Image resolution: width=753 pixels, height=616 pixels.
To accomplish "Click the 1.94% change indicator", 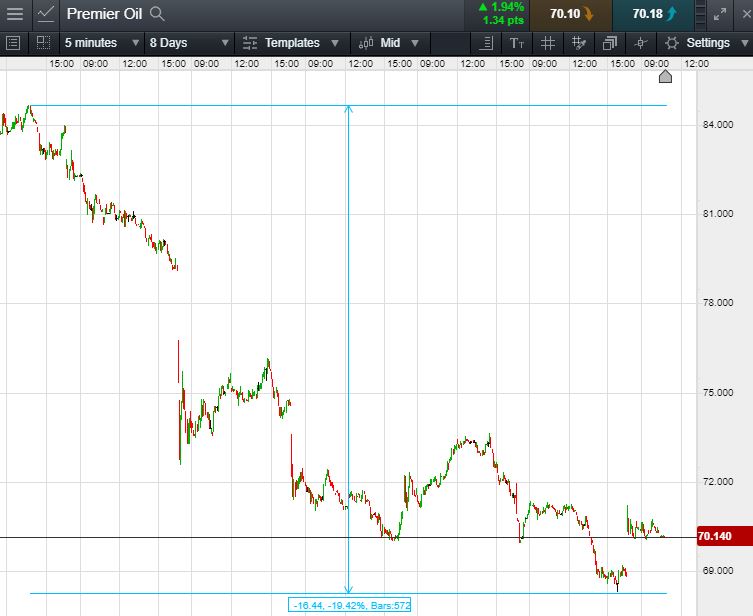I will (502, 7).
